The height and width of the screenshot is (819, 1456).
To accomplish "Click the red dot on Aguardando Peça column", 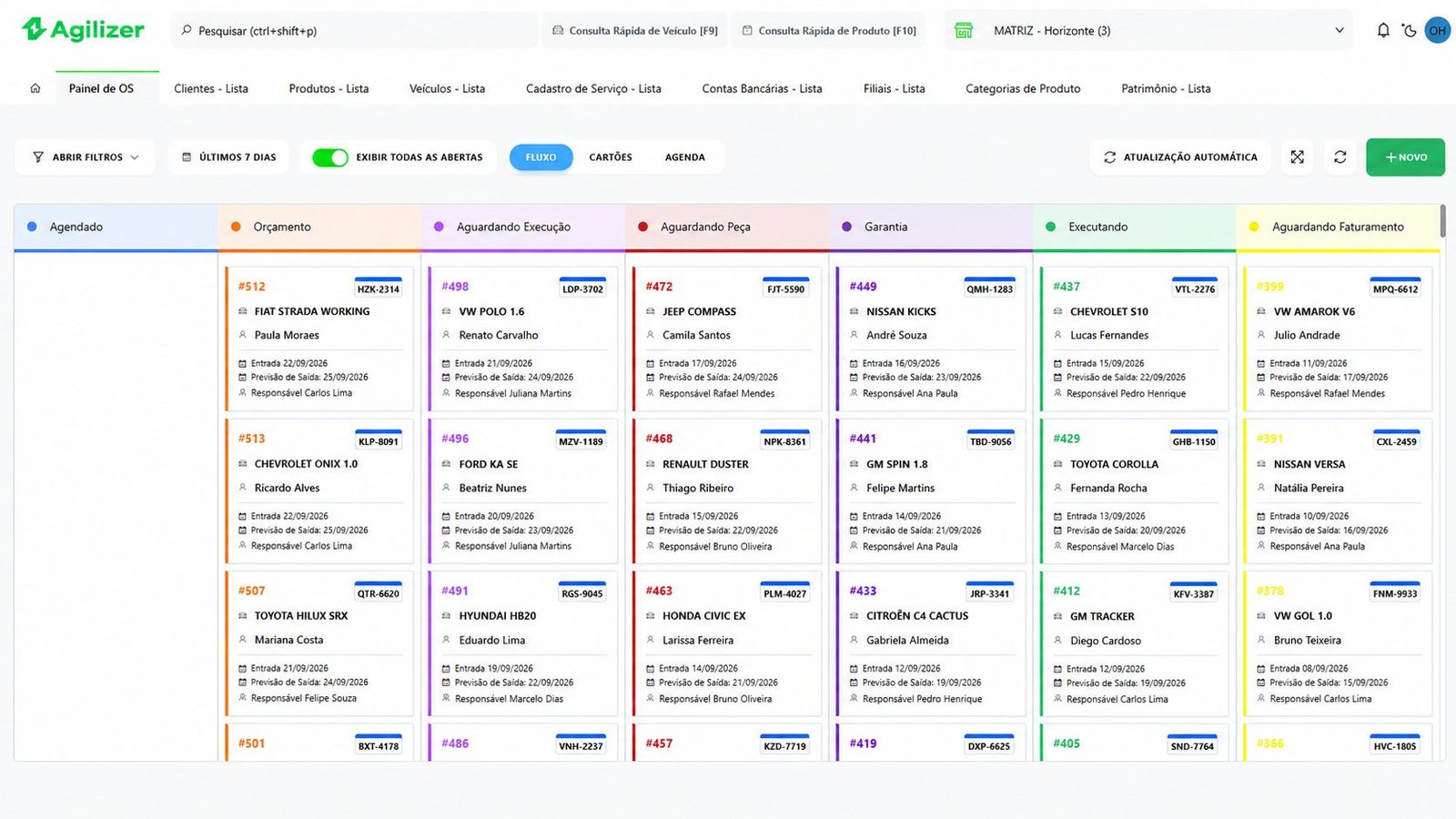I will click(642, 227).
